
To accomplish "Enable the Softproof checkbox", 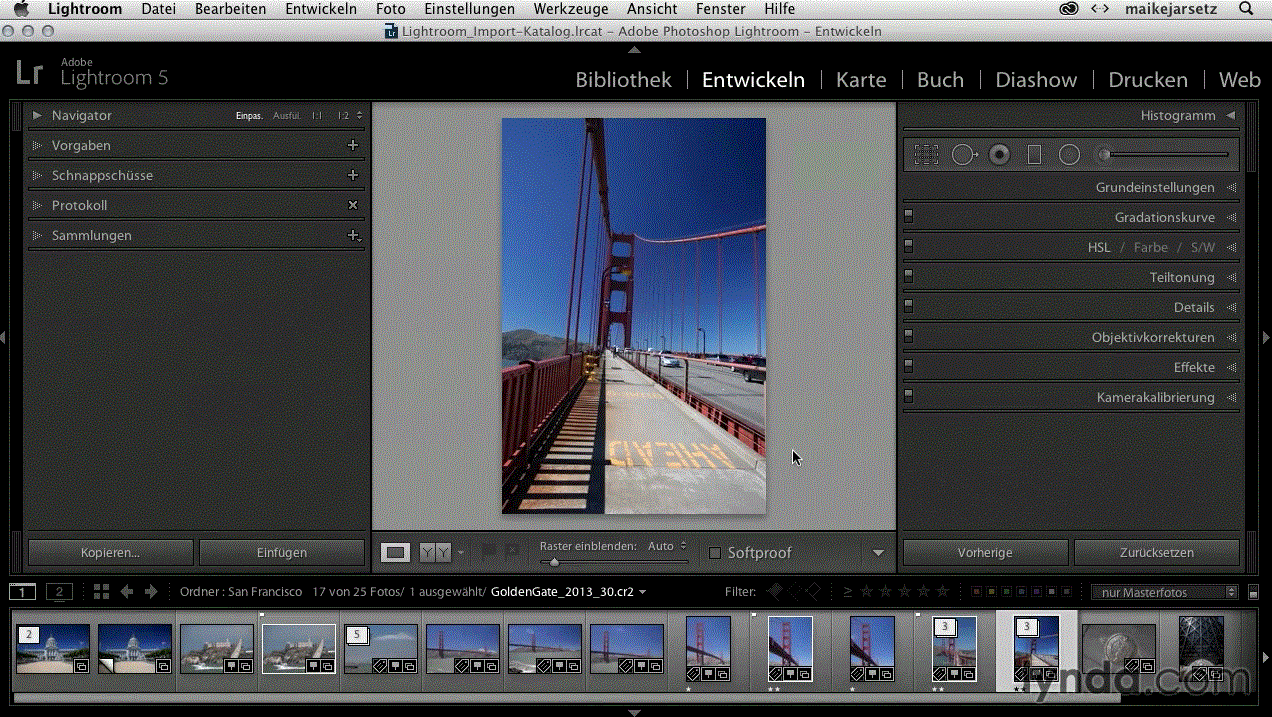I will (x=714, y=553).
